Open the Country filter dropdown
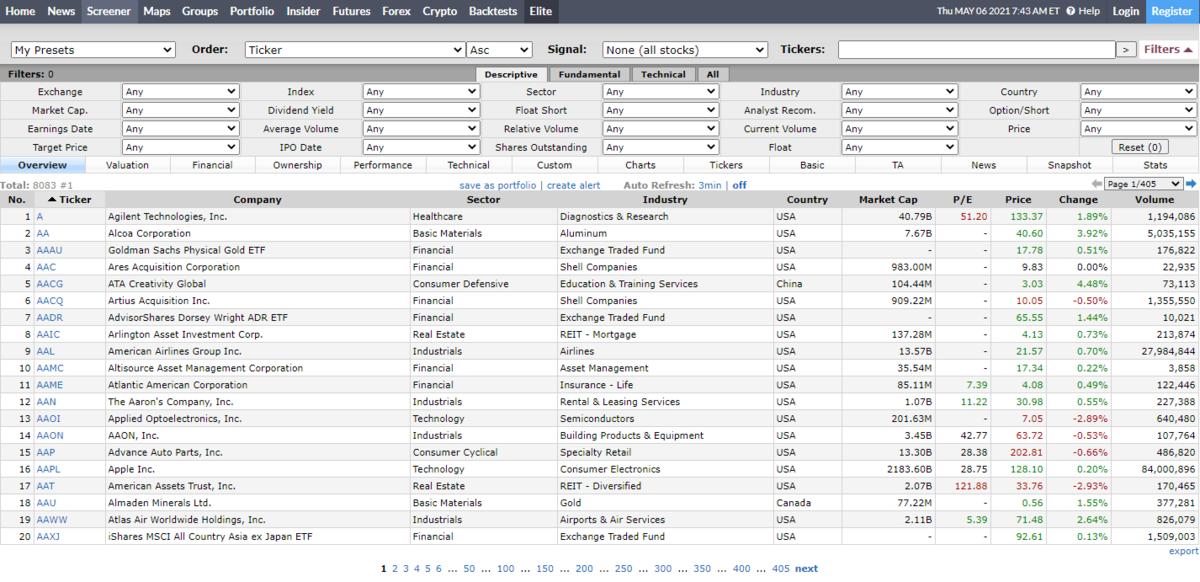 point(1138,91)
